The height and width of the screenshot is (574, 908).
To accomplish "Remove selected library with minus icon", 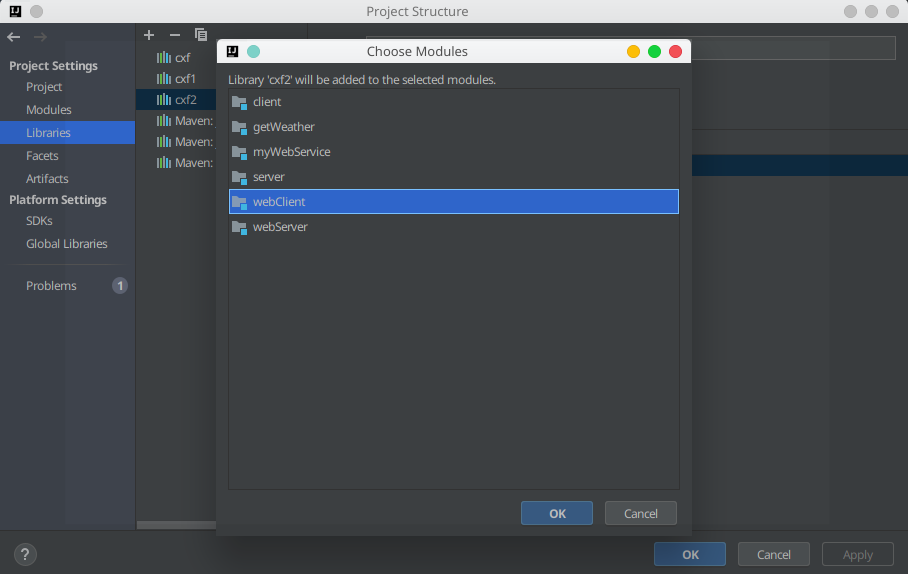I will [175, 35].
